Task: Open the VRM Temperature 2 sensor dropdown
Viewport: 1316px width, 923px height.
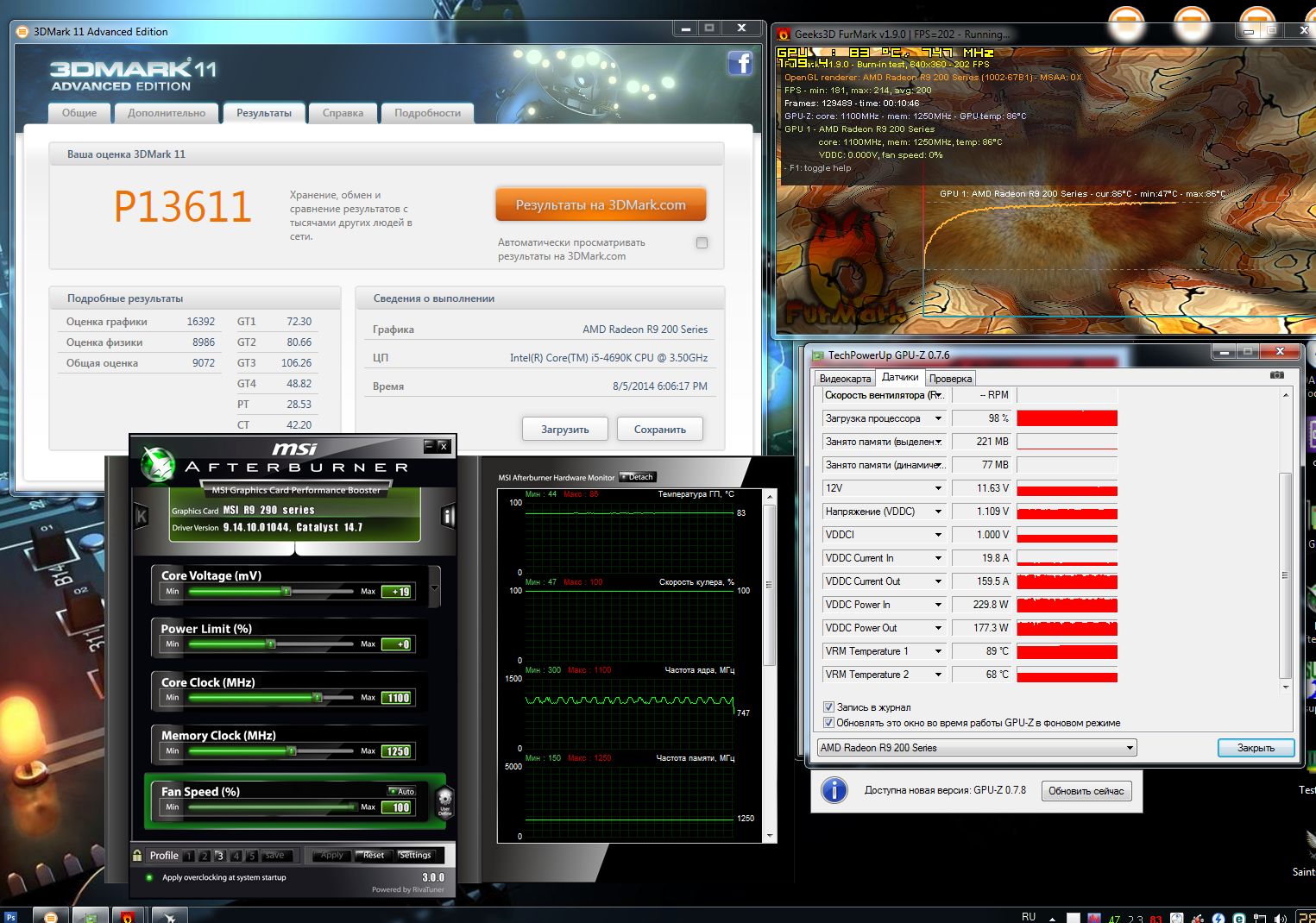Action: tap(938, 675)
